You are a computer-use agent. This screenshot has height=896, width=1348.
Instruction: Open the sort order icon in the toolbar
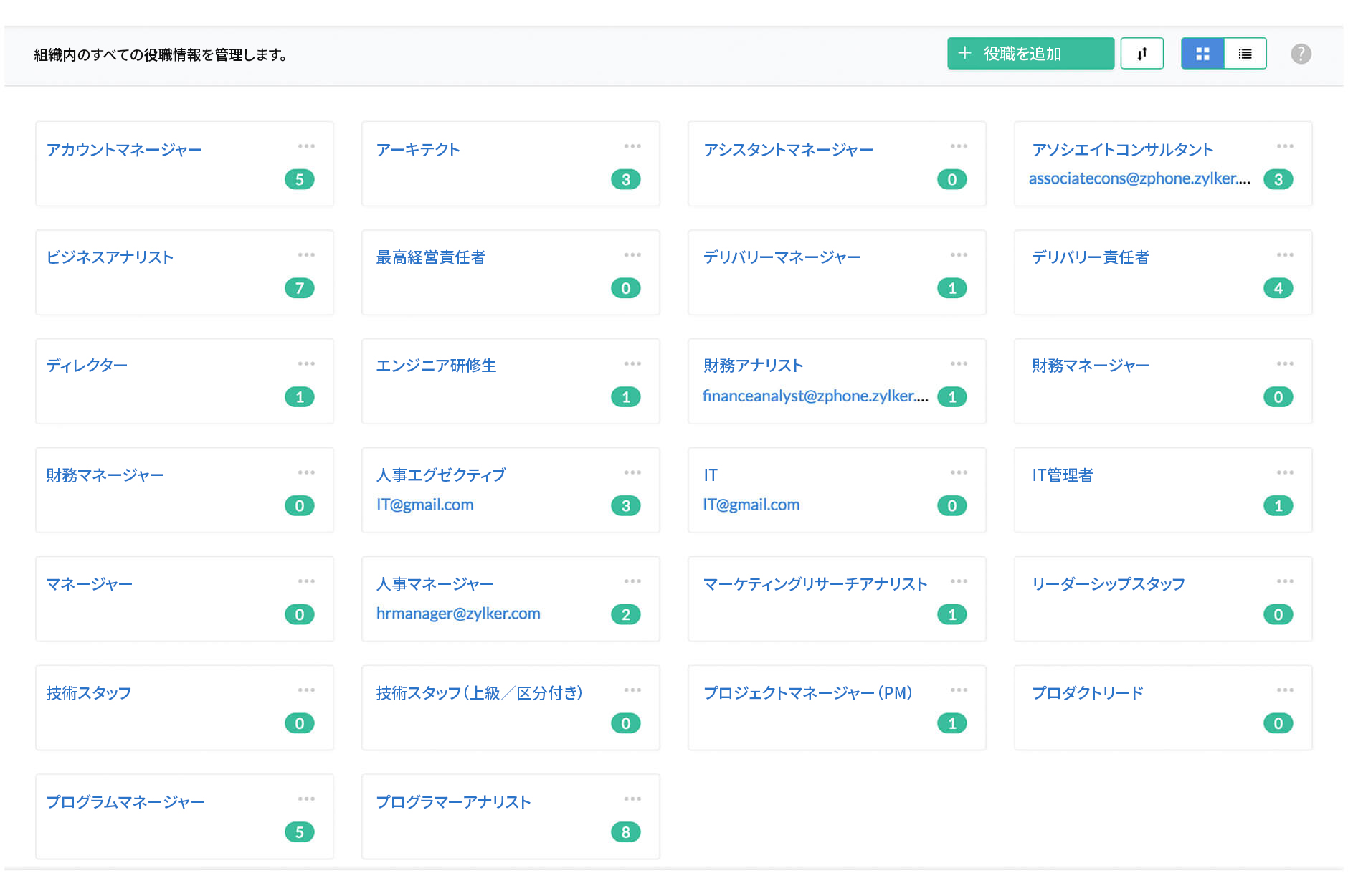(x=1142, y=53)
